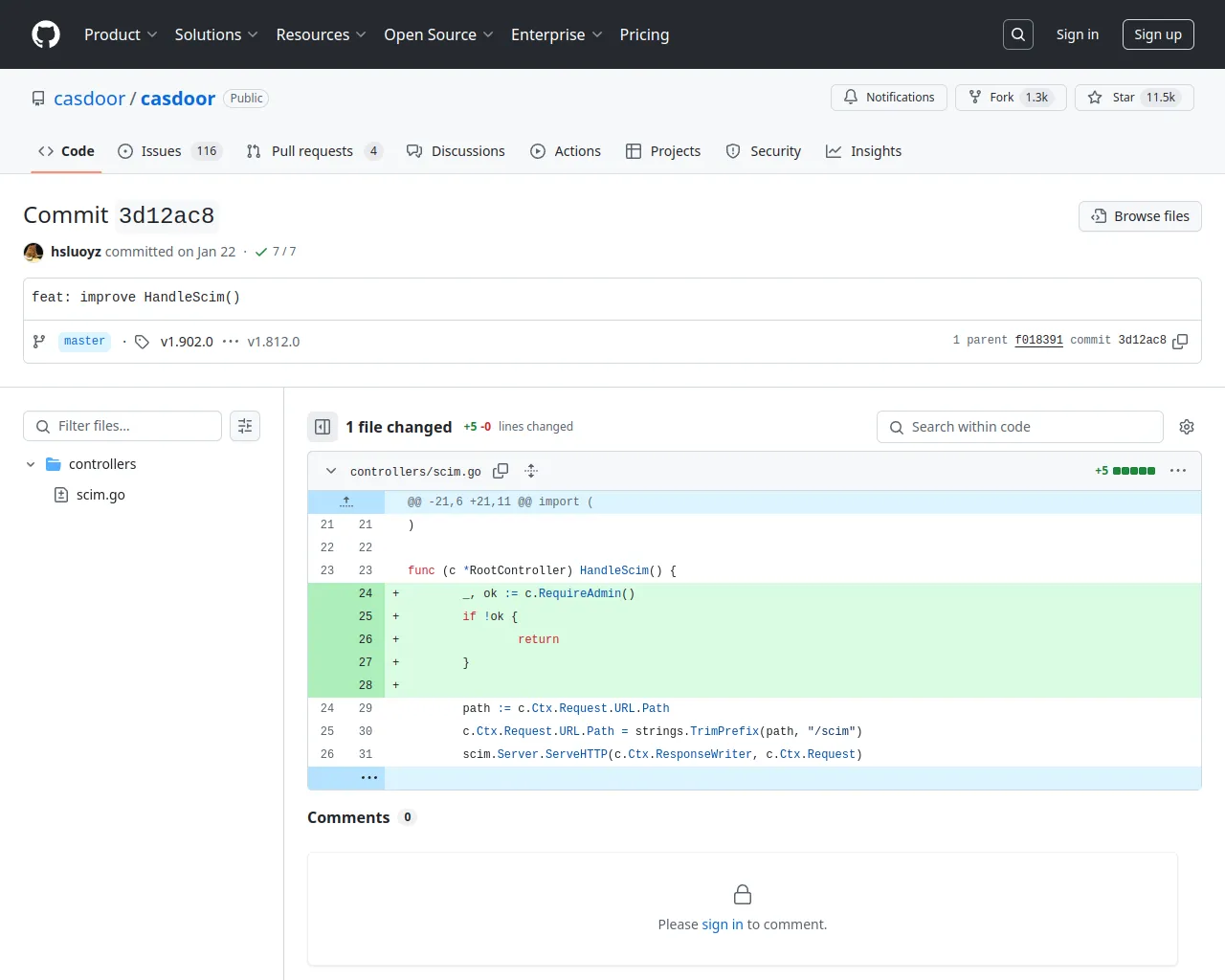Copy the full commit SHA icon
This screenshot has height=980, width=1225.
click(1180, 341)
